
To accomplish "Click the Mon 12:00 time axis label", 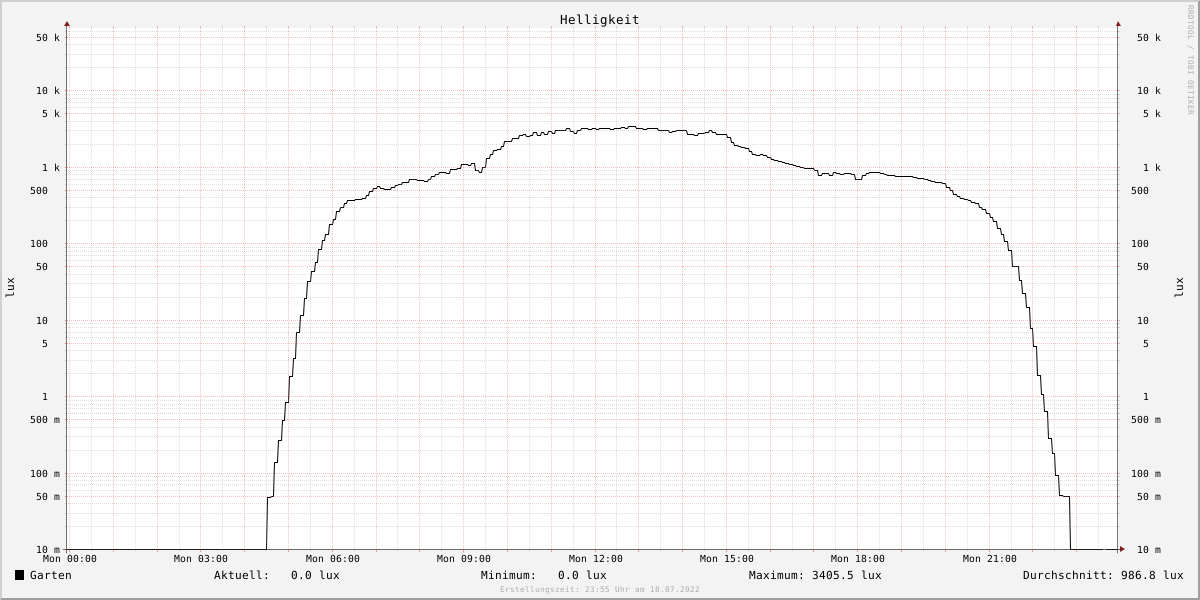I will [596, 559].
